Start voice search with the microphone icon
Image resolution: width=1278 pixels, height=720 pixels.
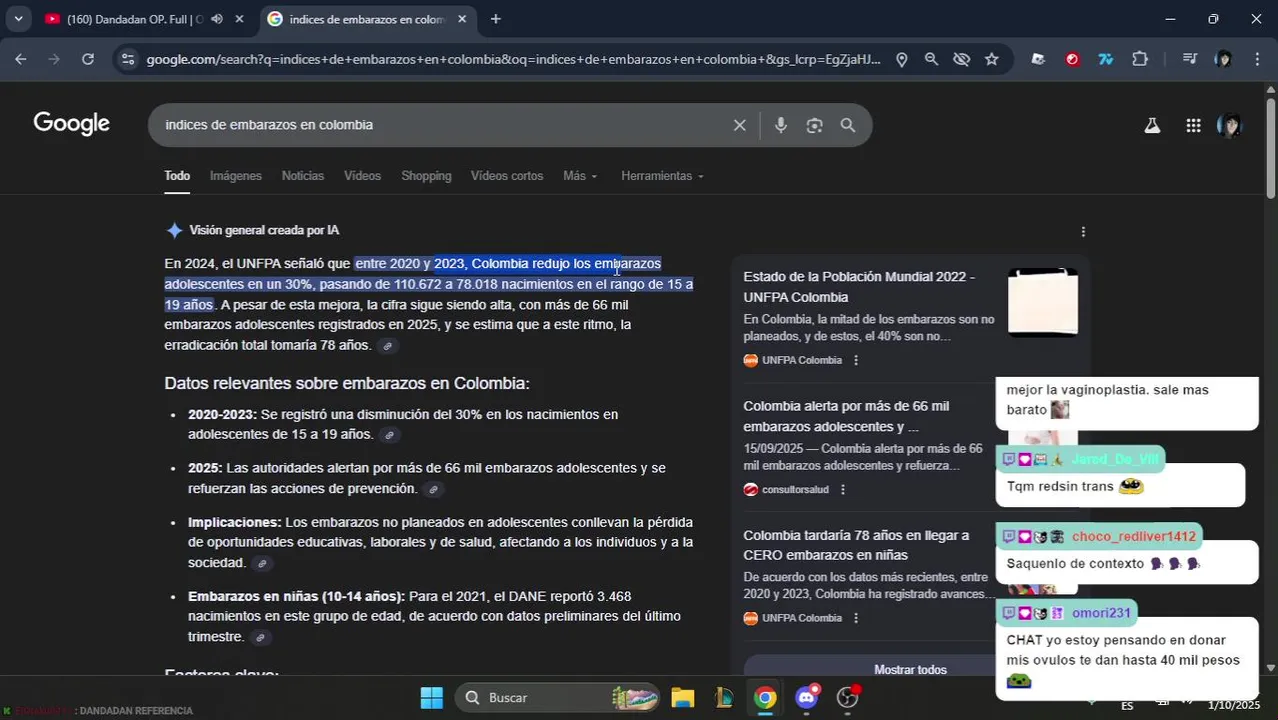click(781, 125)
